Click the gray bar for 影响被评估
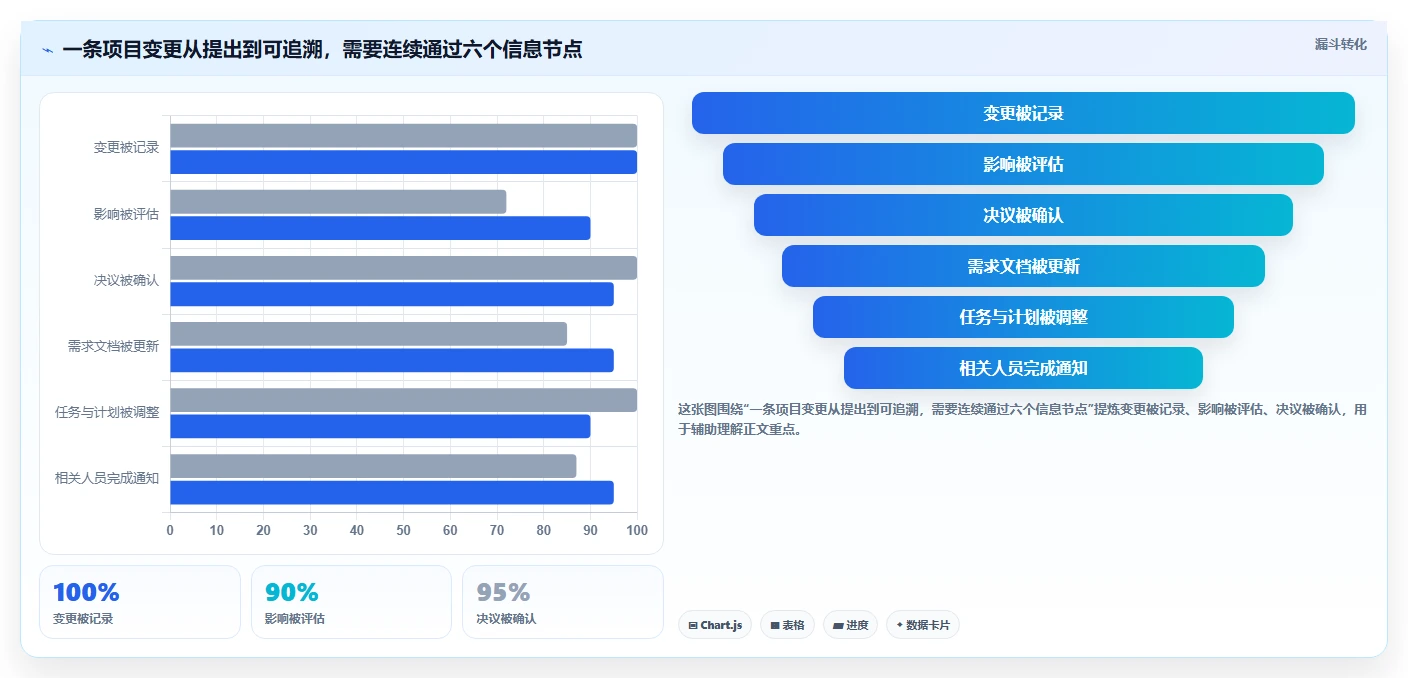Image resolution: width=1408 pixels, height=678 pixels. [338, 202]
